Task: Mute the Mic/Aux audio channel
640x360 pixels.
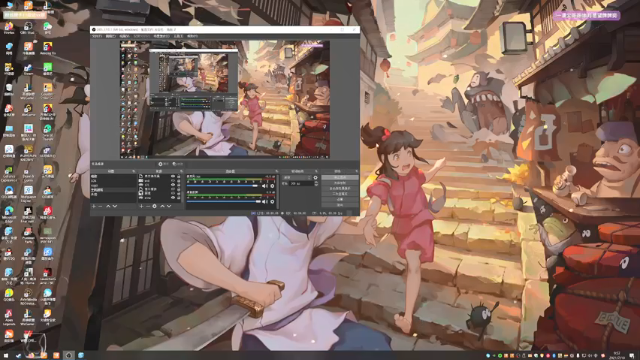Action: [264, 186]
